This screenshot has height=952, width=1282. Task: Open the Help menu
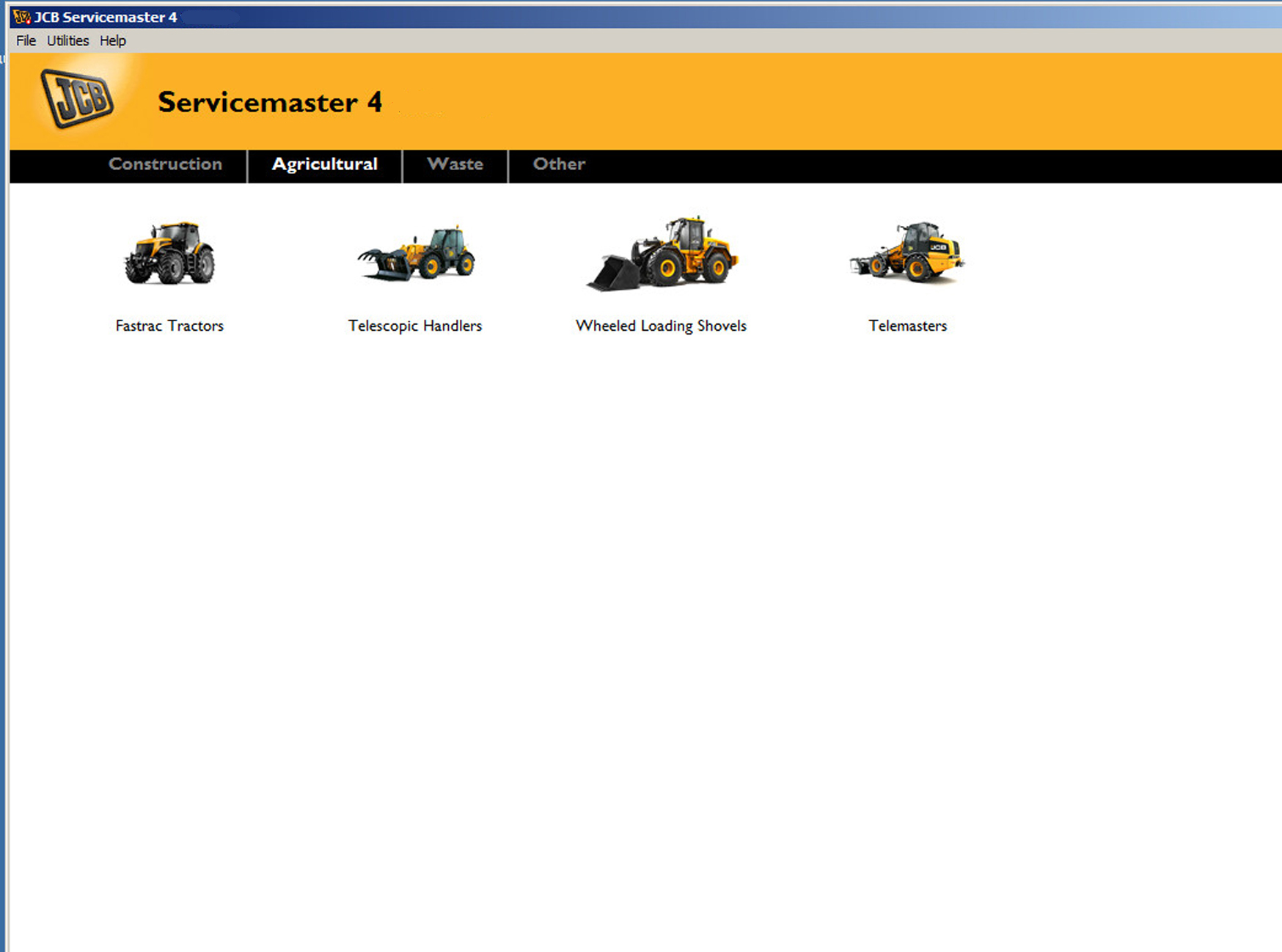pyautogui.click(x=113, y=41)
